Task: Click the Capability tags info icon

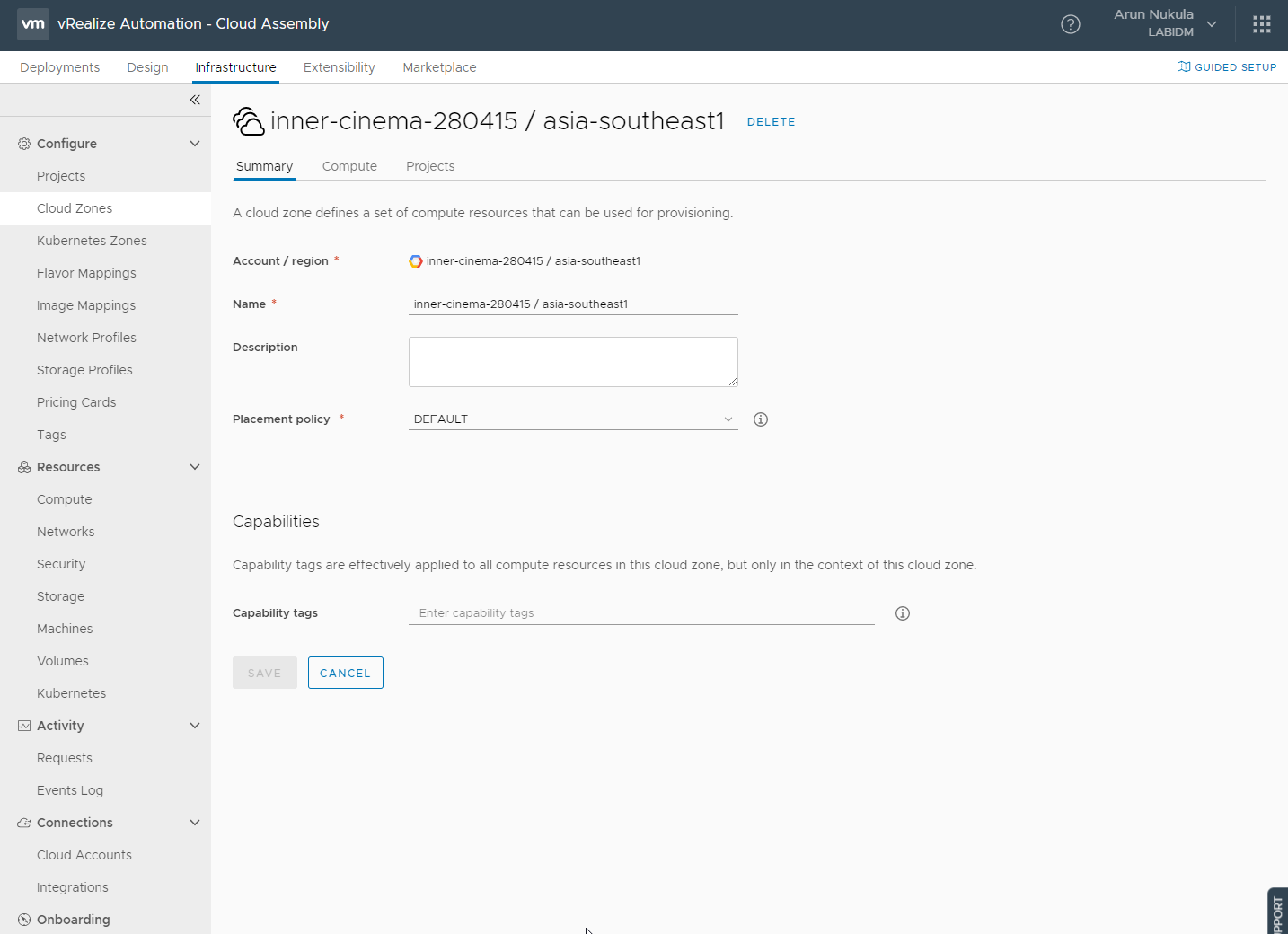Action: [903, 613]
